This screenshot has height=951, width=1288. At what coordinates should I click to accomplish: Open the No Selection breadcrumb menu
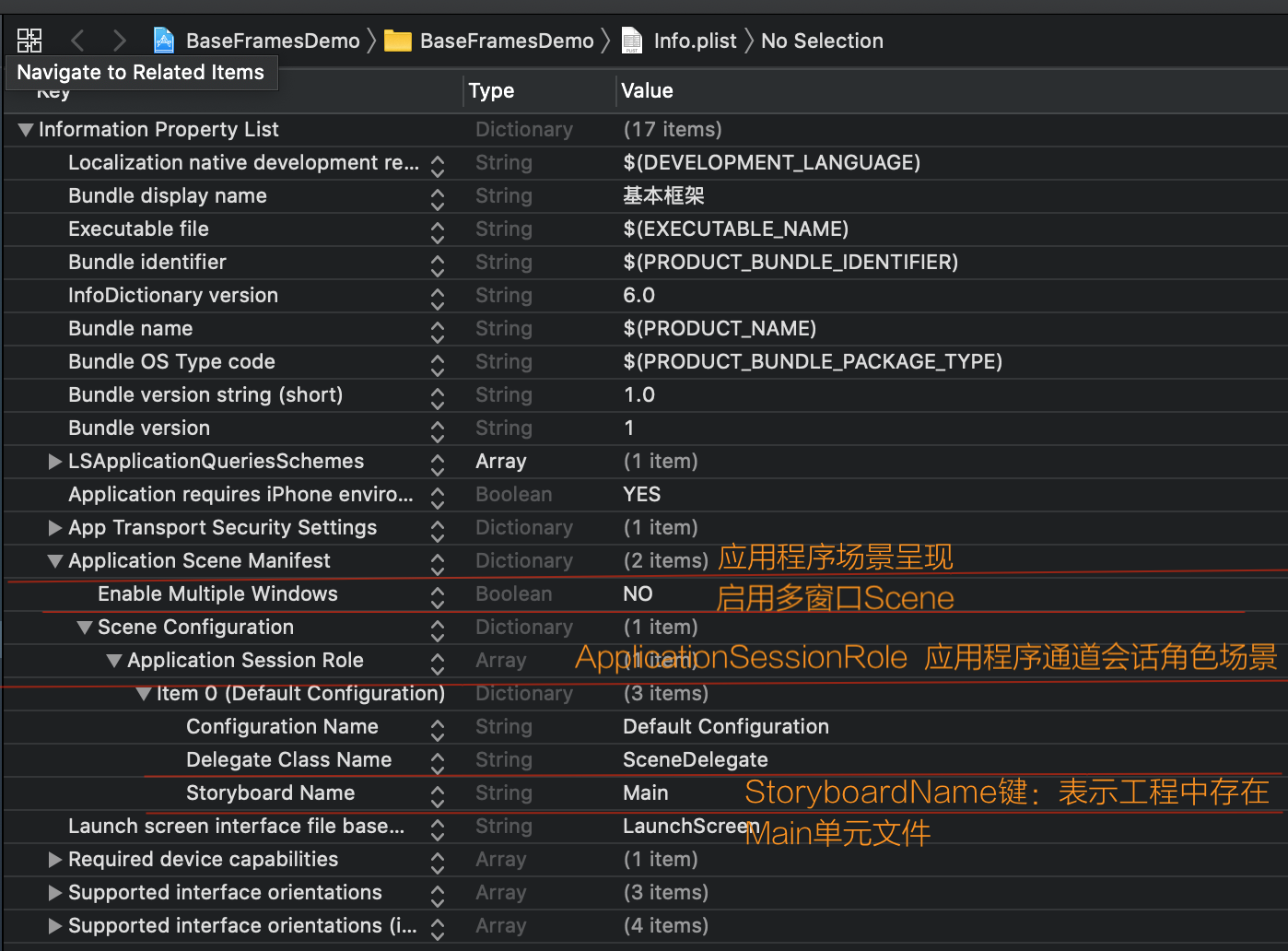pos(822,41)
